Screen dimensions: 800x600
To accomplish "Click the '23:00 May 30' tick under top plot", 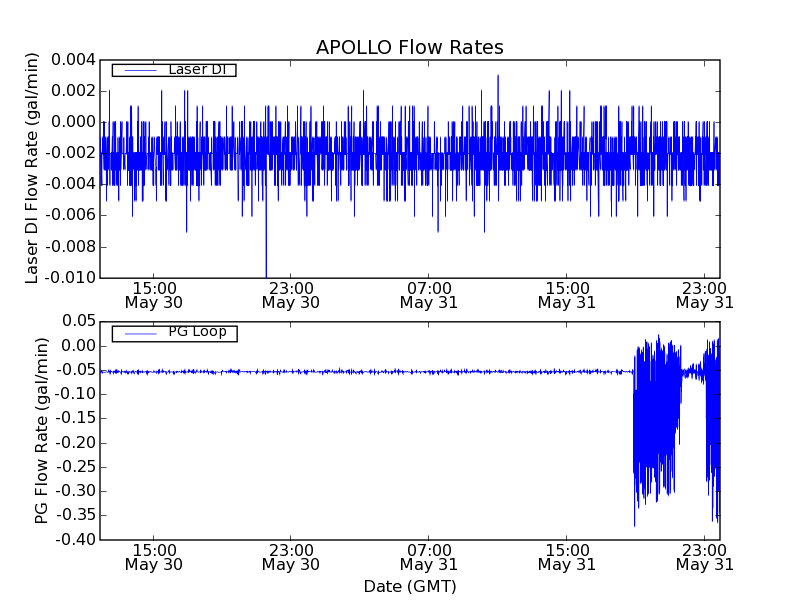I will (291, 294).
